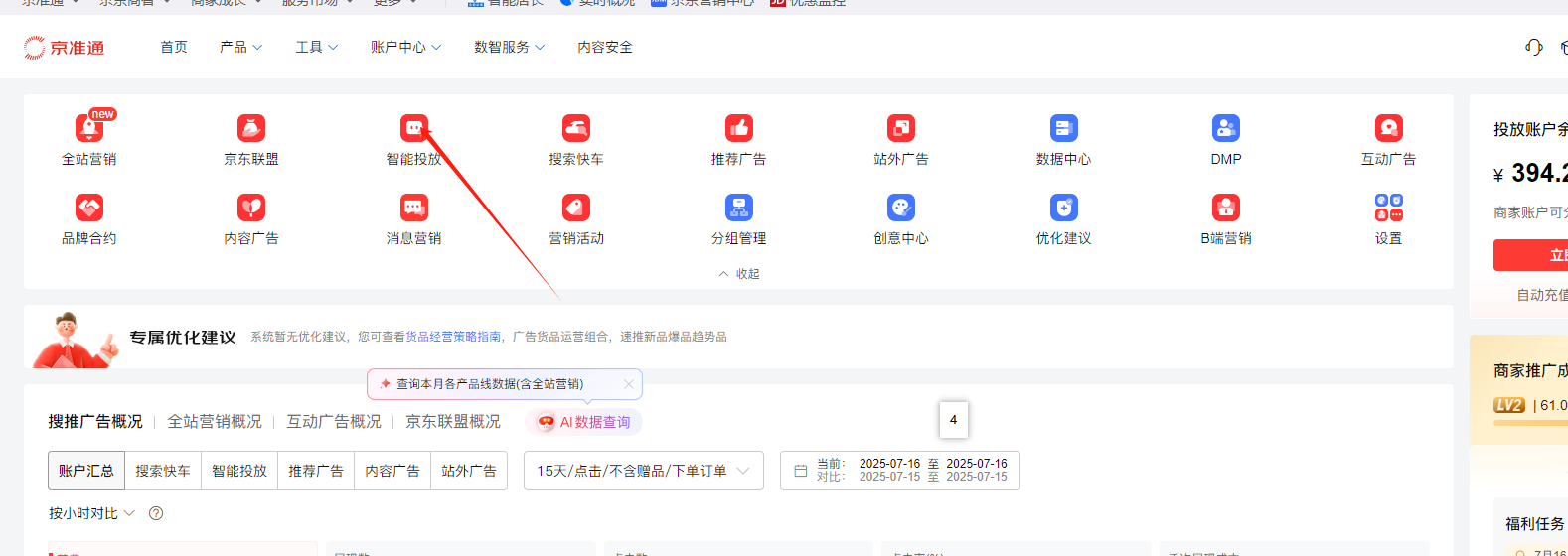Screen dimensions: 1568x556
Task: Switch to the 全站营销概况 tab
Action: (215, 422)
